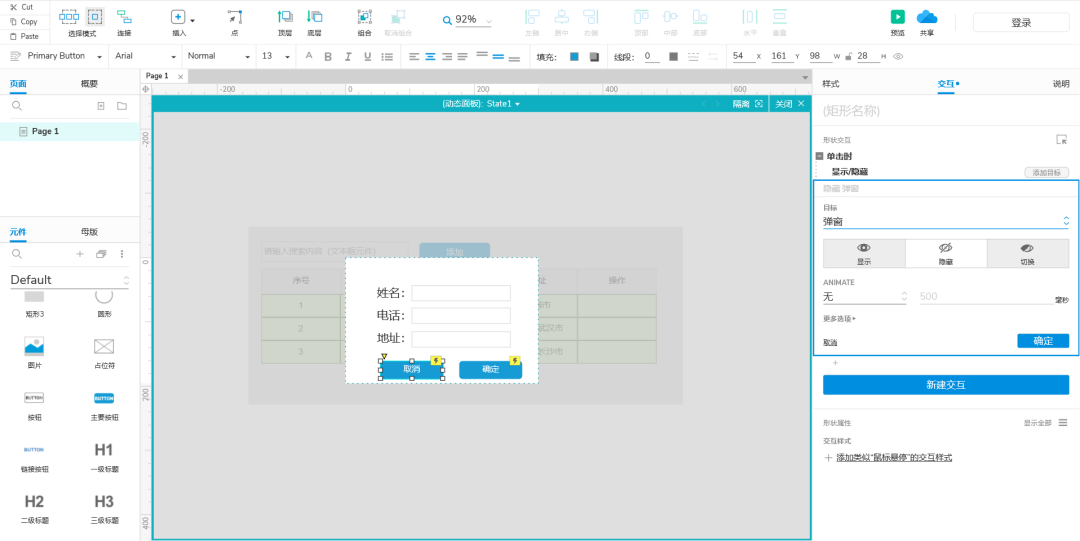
Task: Click the Y position field showing 161
Action: 782,57
